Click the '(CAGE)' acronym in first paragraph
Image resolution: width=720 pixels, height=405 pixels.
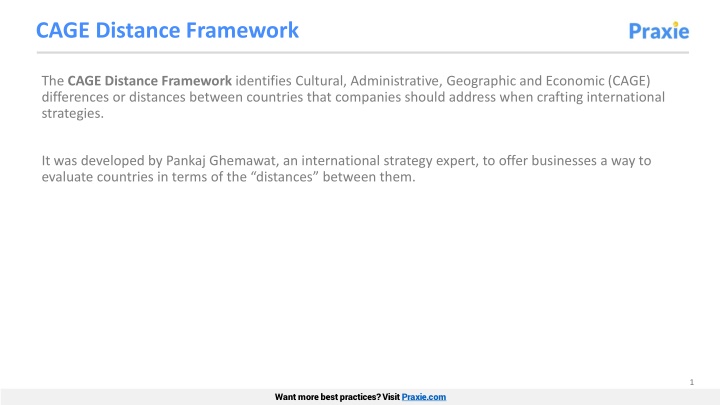[629, 81]
